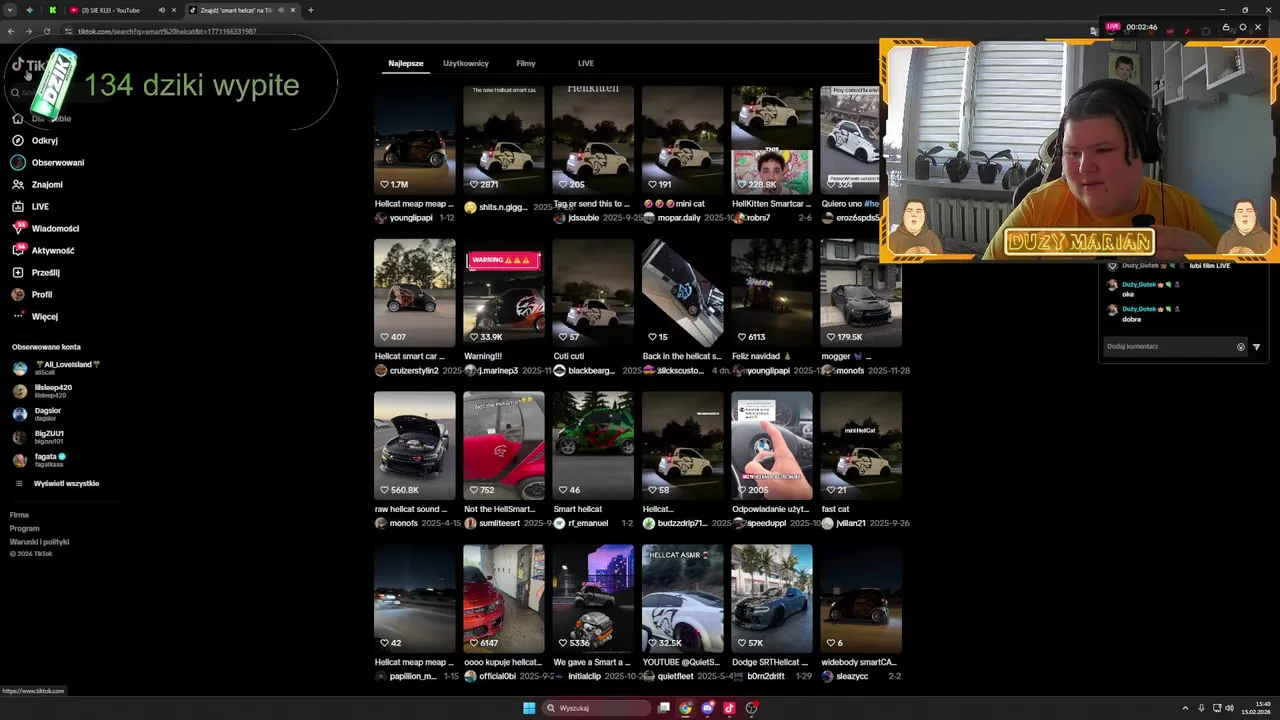Switch to the Użytkownicy tab

[466, 63]
